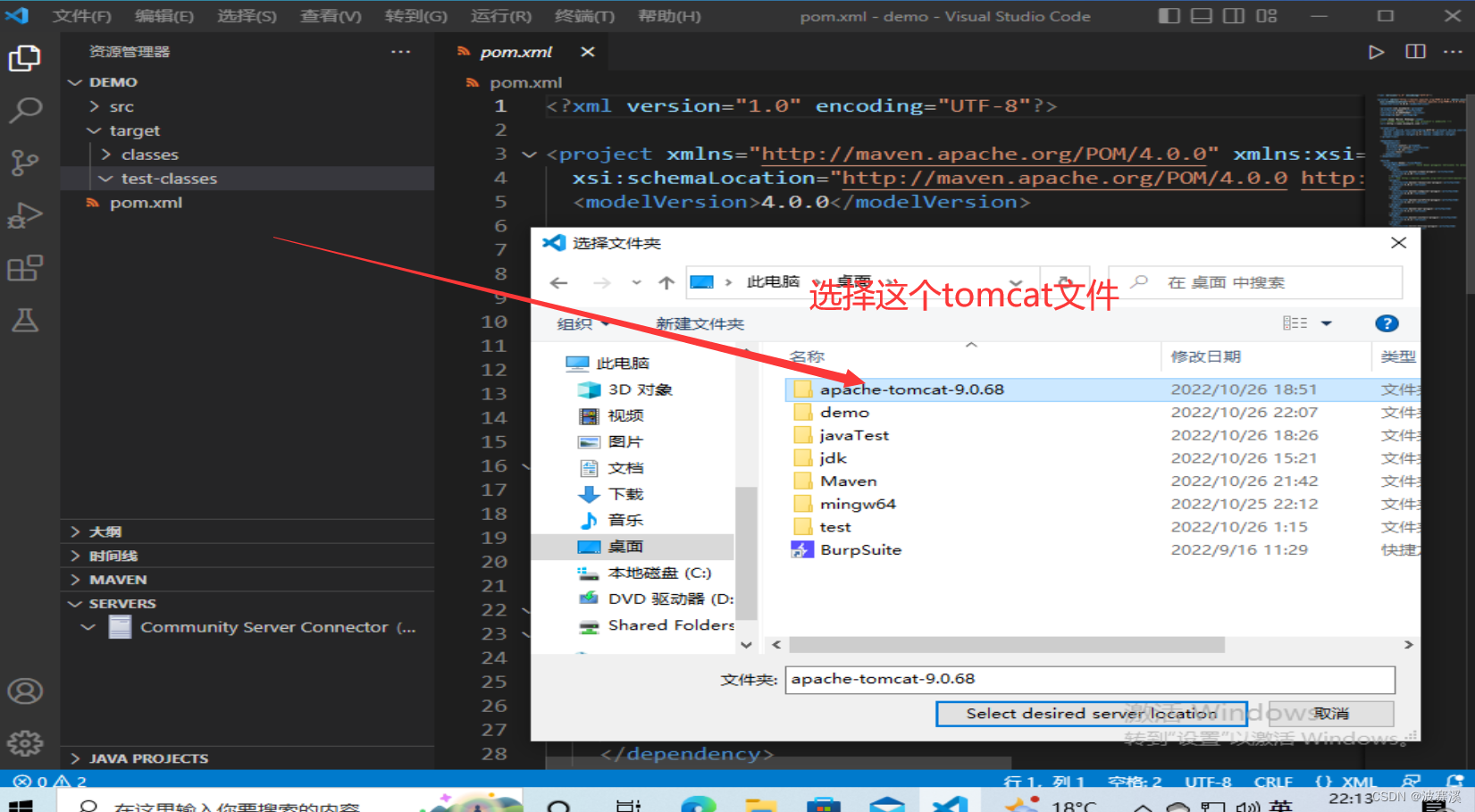This screenshot has width=1475, height=812.
Task: Open the 选择(S) menu
Action: click(247, 16)
